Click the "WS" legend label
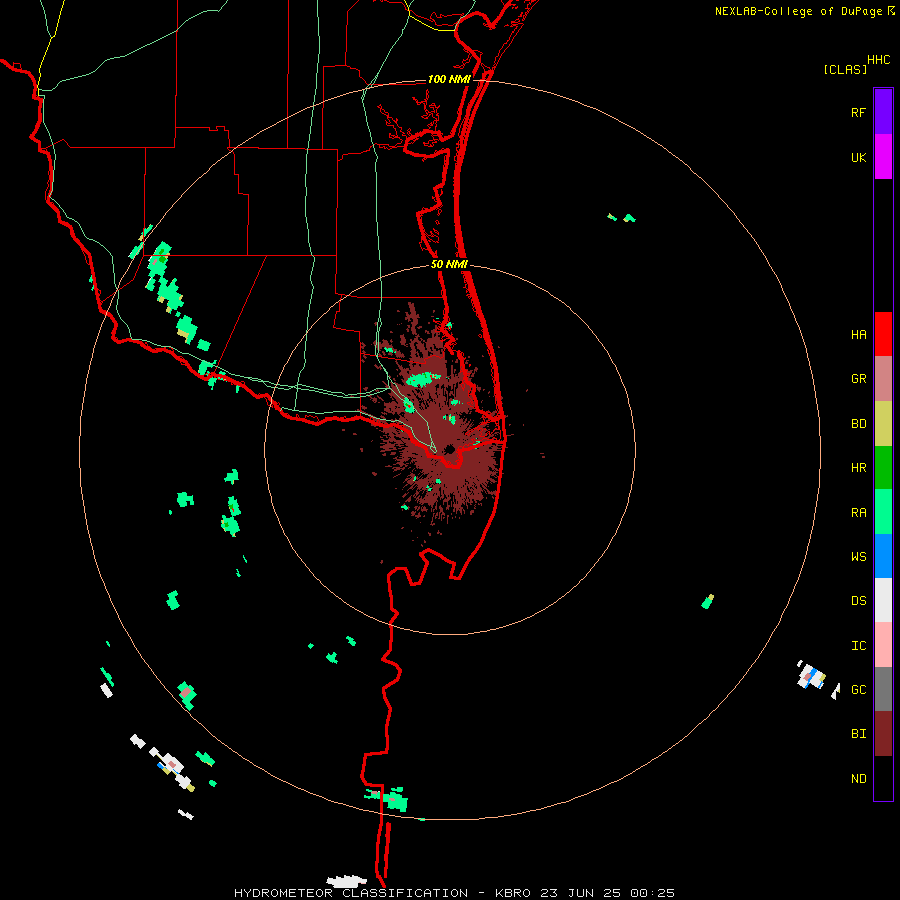This screenshot has height=900, width=900. (858, 557)
